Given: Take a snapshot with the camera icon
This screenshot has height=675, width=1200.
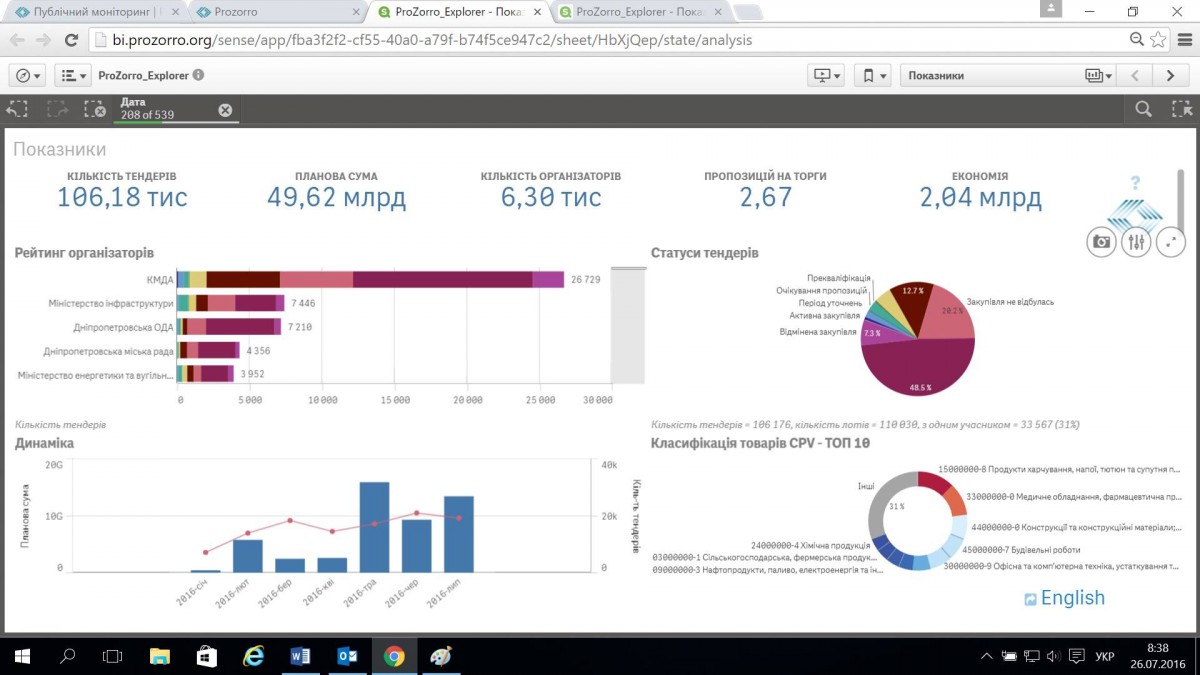Looking at the screenshot, I should [1101, 242].
